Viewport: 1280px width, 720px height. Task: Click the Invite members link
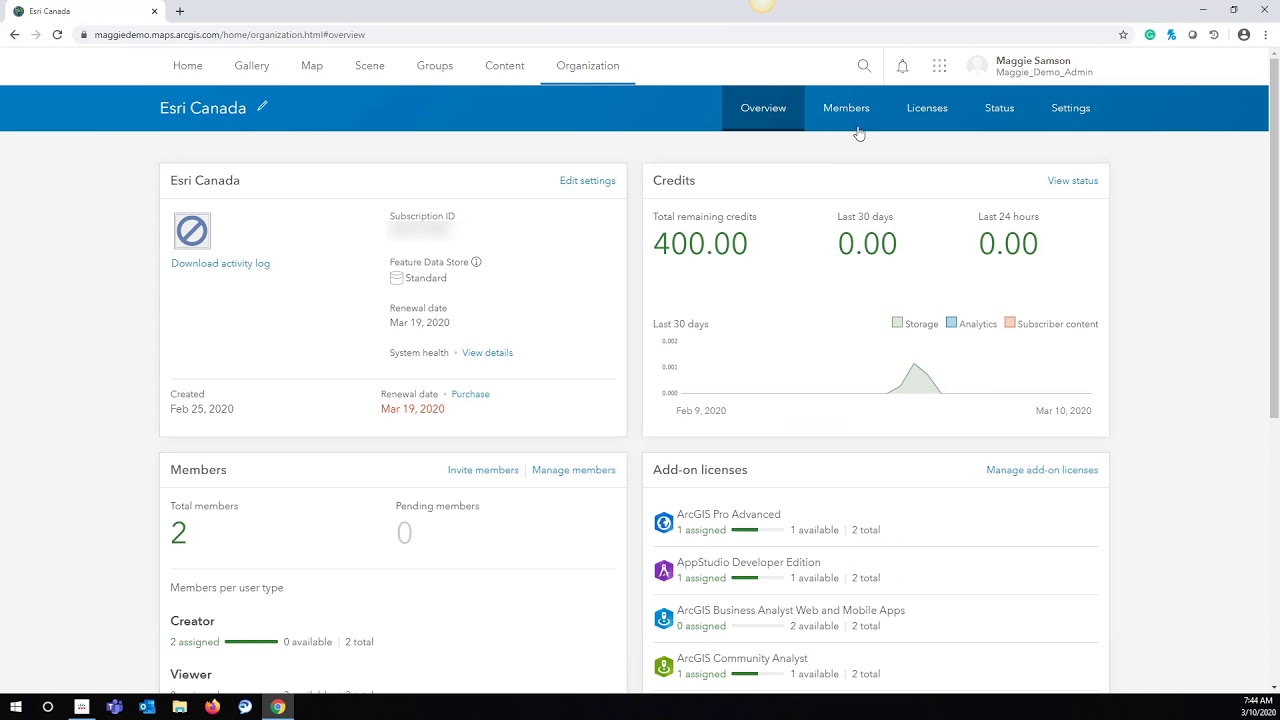[x=483, y=470]
